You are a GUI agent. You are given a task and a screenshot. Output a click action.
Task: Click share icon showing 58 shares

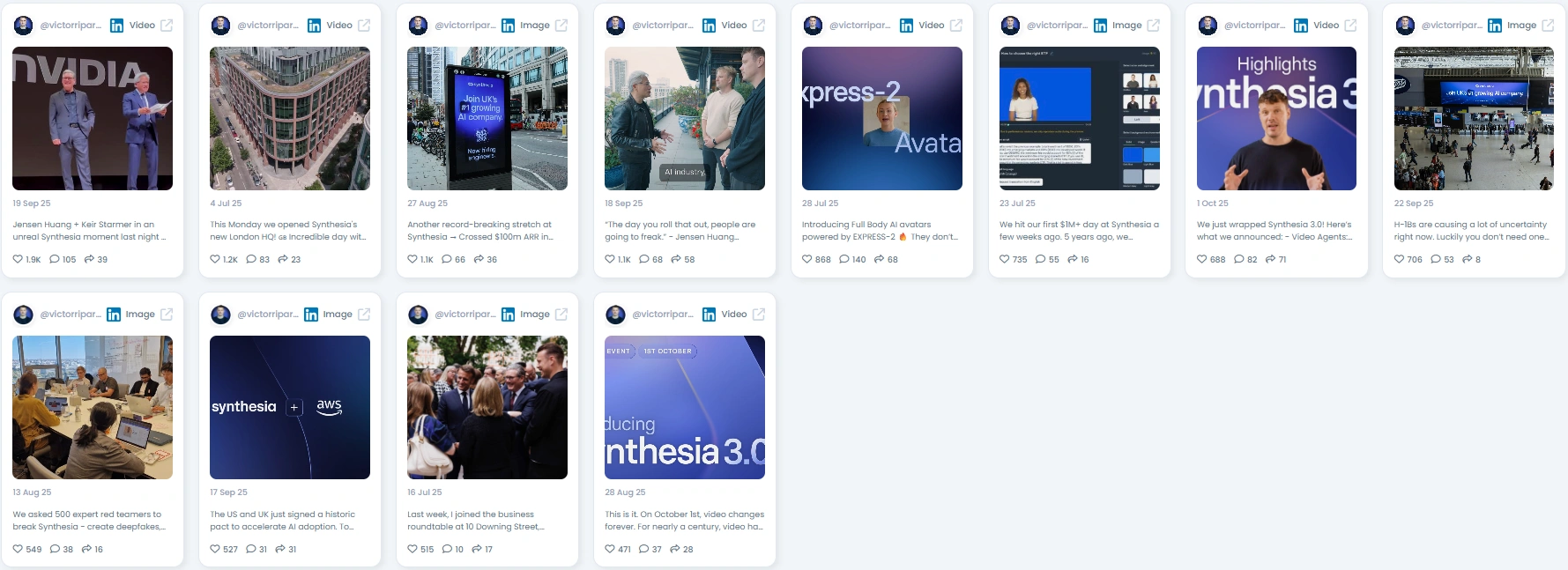pyautogui.click(x=676, y=259)
